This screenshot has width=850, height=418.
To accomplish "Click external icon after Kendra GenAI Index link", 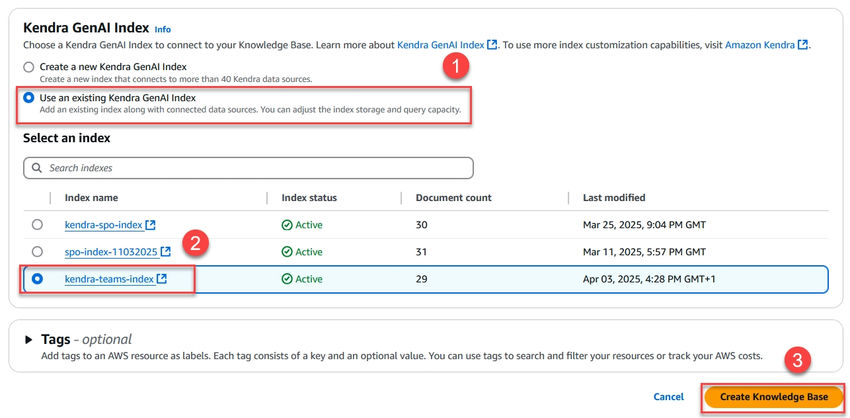I will 493,45.
